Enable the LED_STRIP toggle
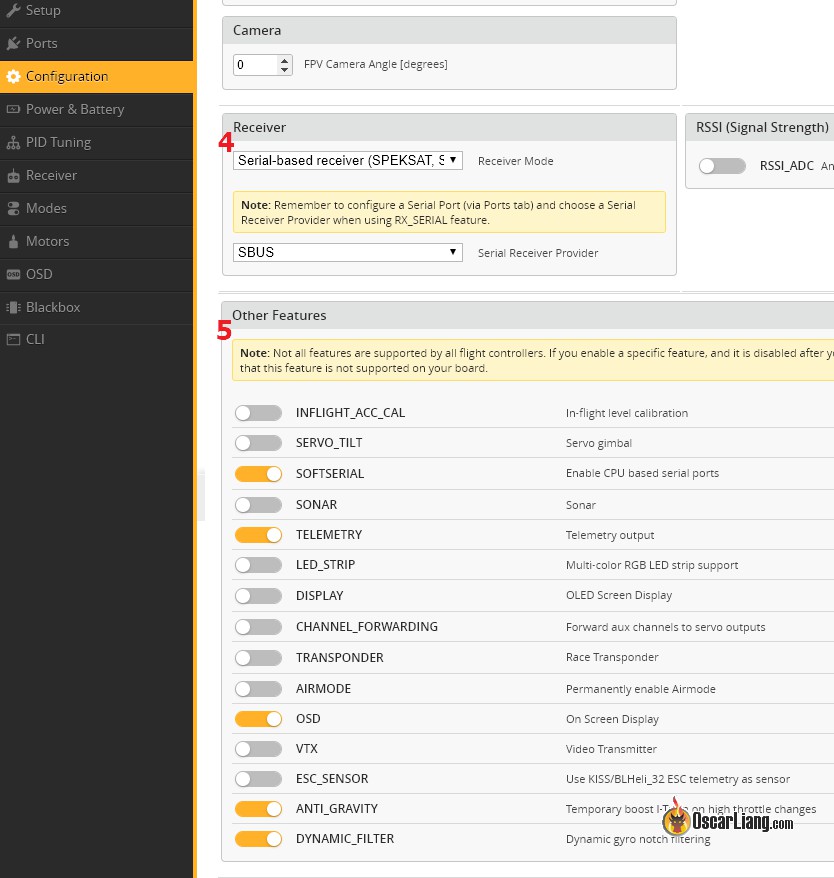 click(x=258, y=565)
